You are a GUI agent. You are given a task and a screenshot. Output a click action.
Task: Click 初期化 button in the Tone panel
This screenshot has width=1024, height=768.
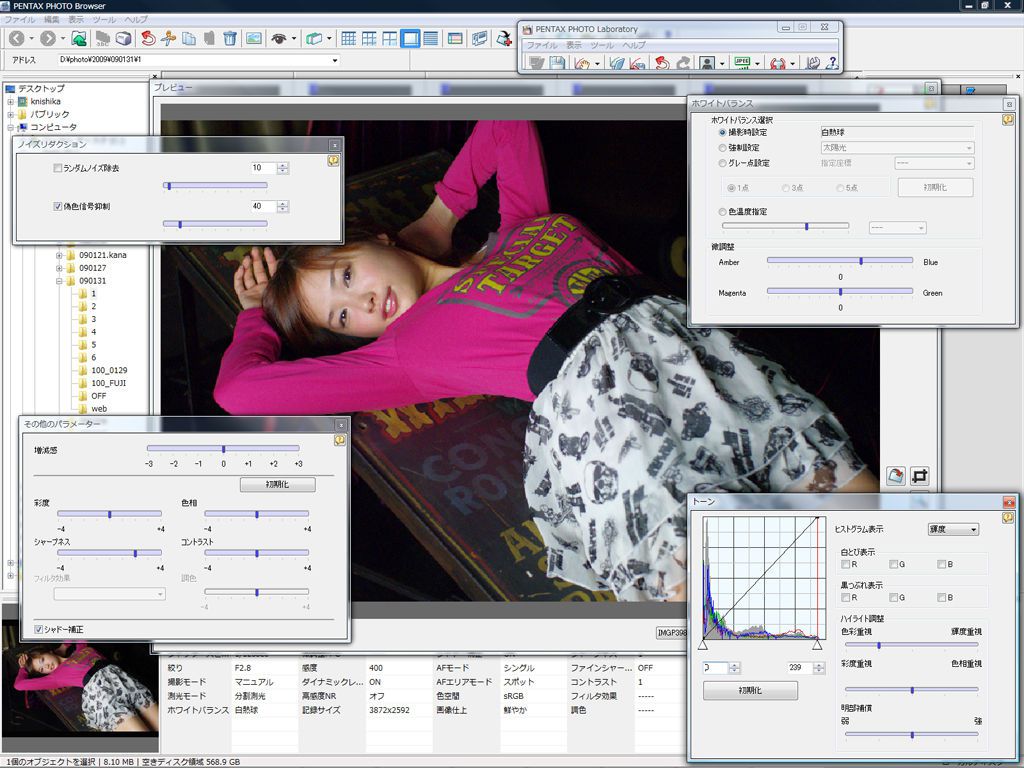[x=750, y=691]
